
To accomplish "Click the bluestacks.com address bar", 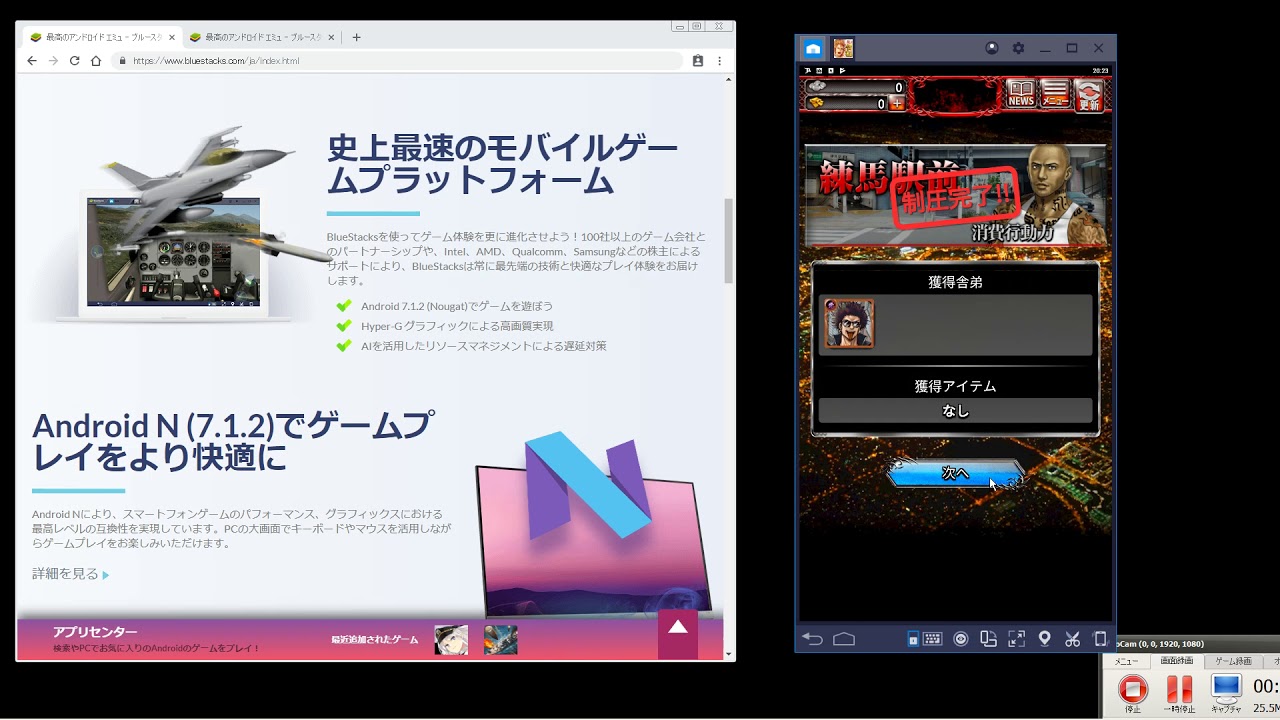I will 397,61.
